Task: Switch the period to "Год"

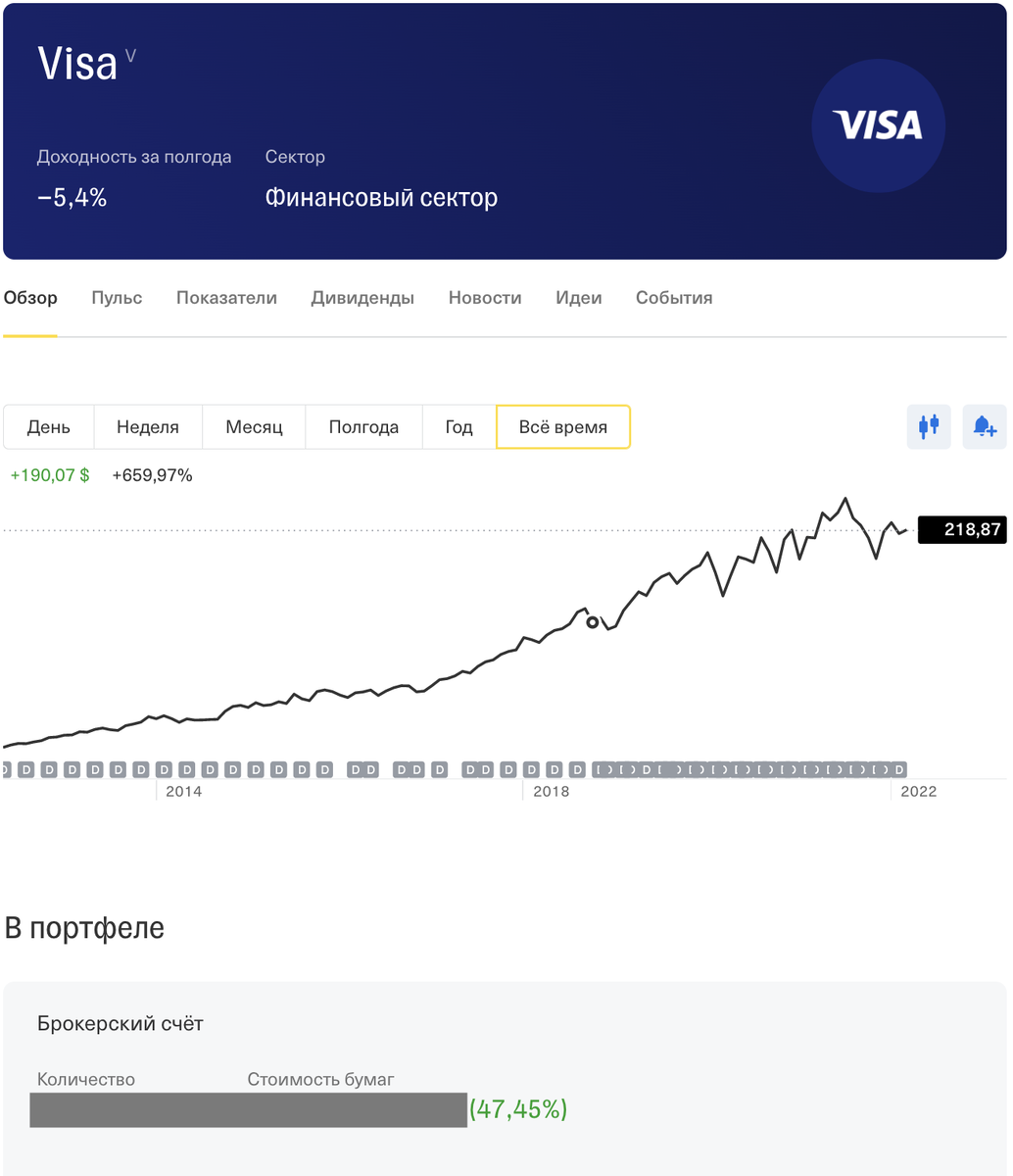Action: pos(458,426)
